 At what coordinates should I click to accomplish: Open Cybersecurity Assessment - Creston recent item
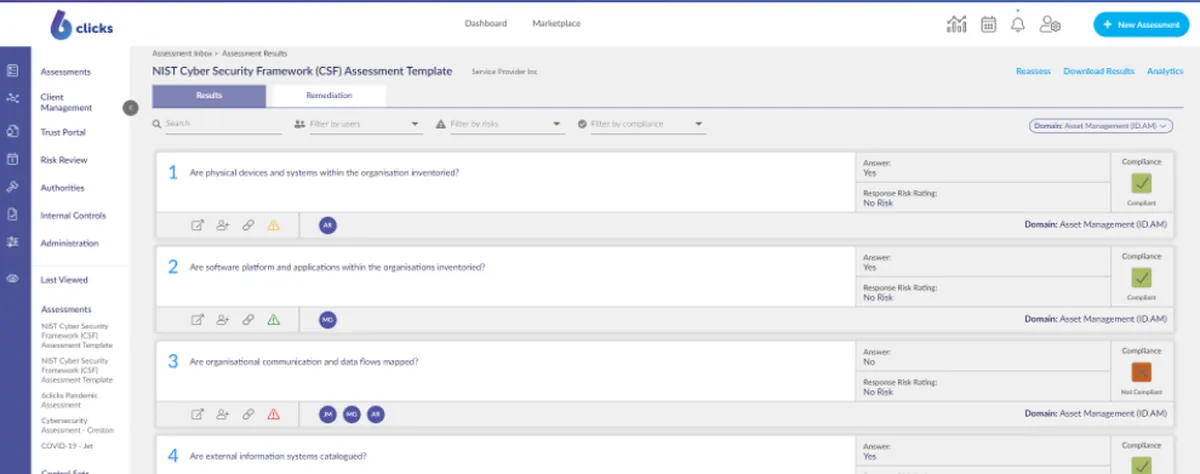coord(77,425)
